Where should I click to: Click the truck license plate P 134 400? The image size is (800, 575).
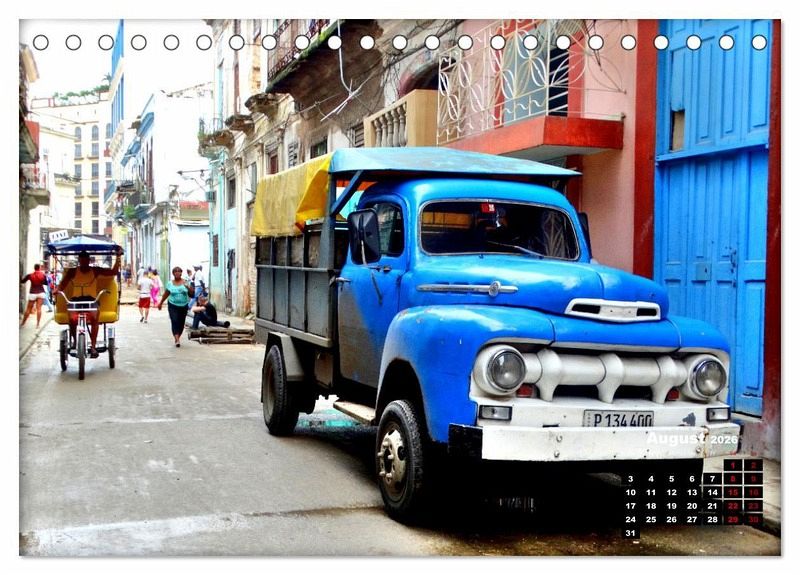(618, 418)
